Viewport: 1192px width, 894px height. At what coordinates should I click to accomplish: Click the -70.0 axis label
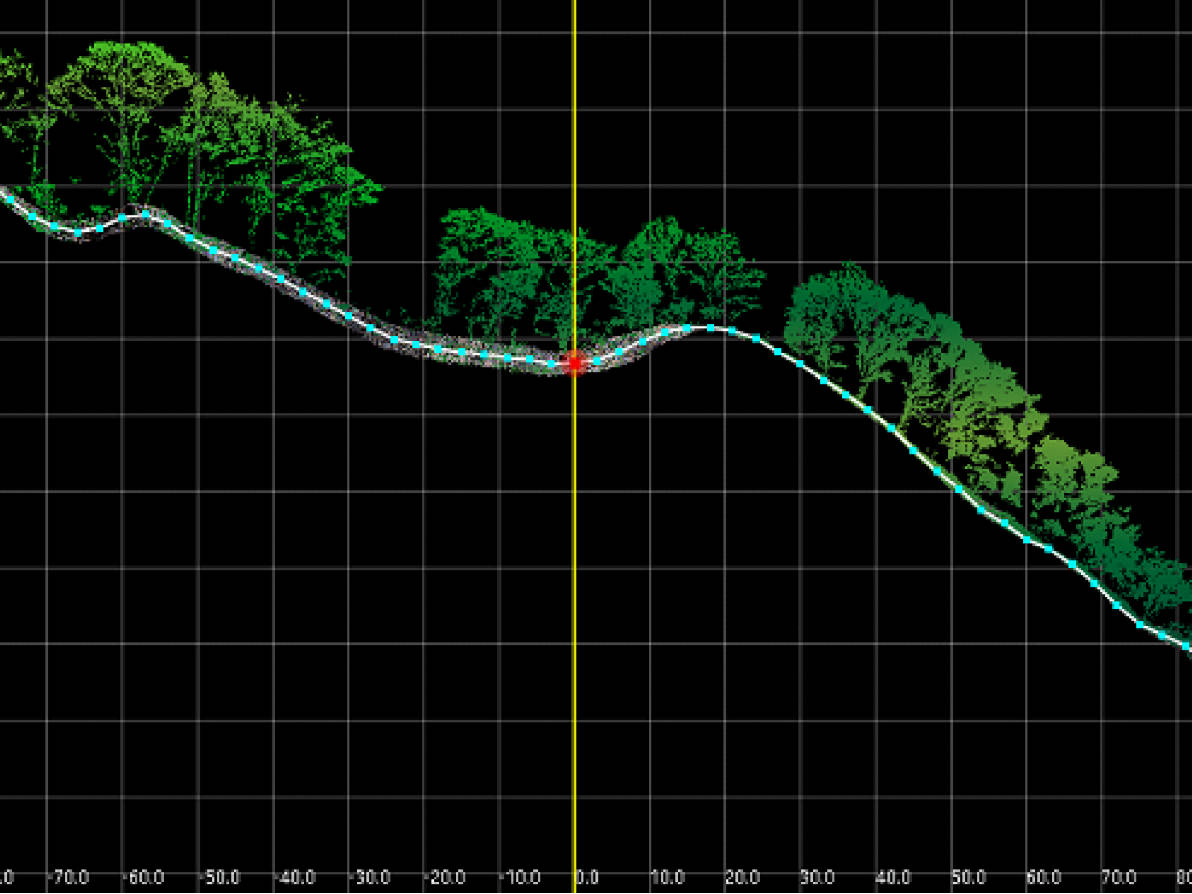pyautogui.click(x=68, y=878)
